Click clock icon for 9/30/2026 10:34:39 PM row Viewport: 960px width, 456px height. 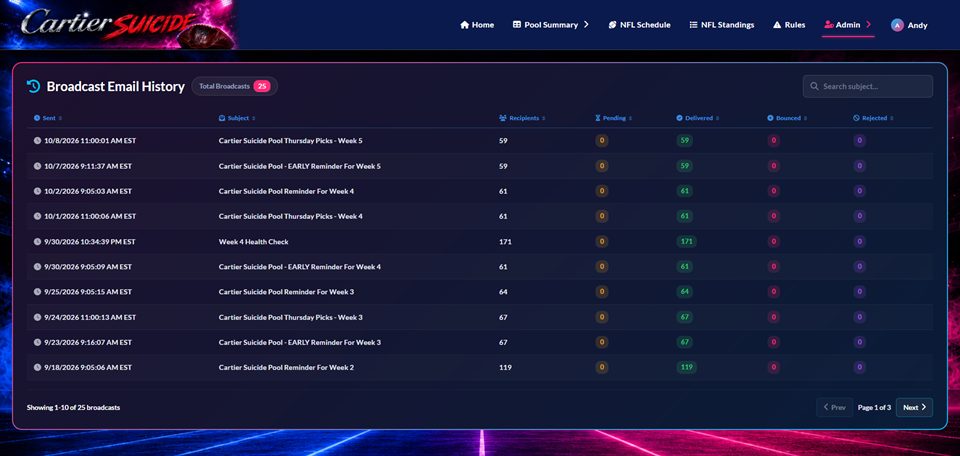[37, 242]
